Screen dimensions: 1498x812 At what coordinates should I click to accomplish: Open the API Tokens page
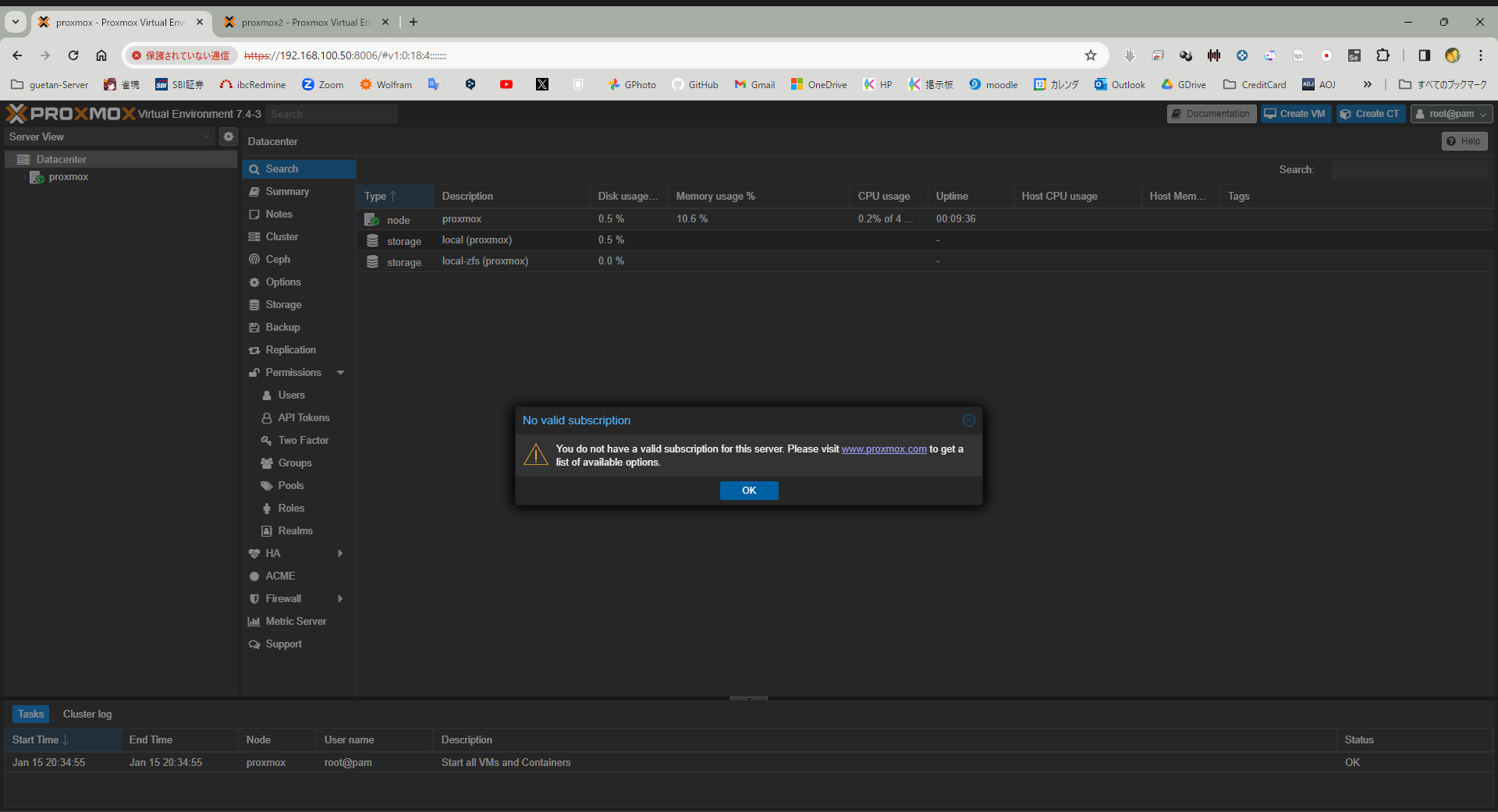point(304,418)
